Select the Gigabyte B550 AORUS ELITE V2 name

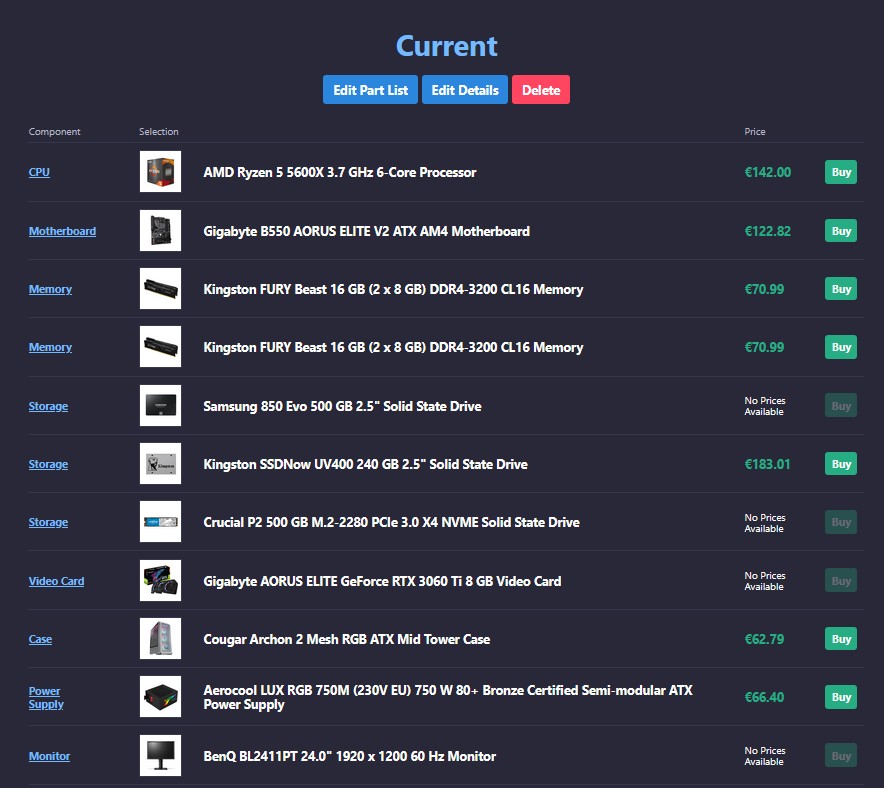pos(366,231)
